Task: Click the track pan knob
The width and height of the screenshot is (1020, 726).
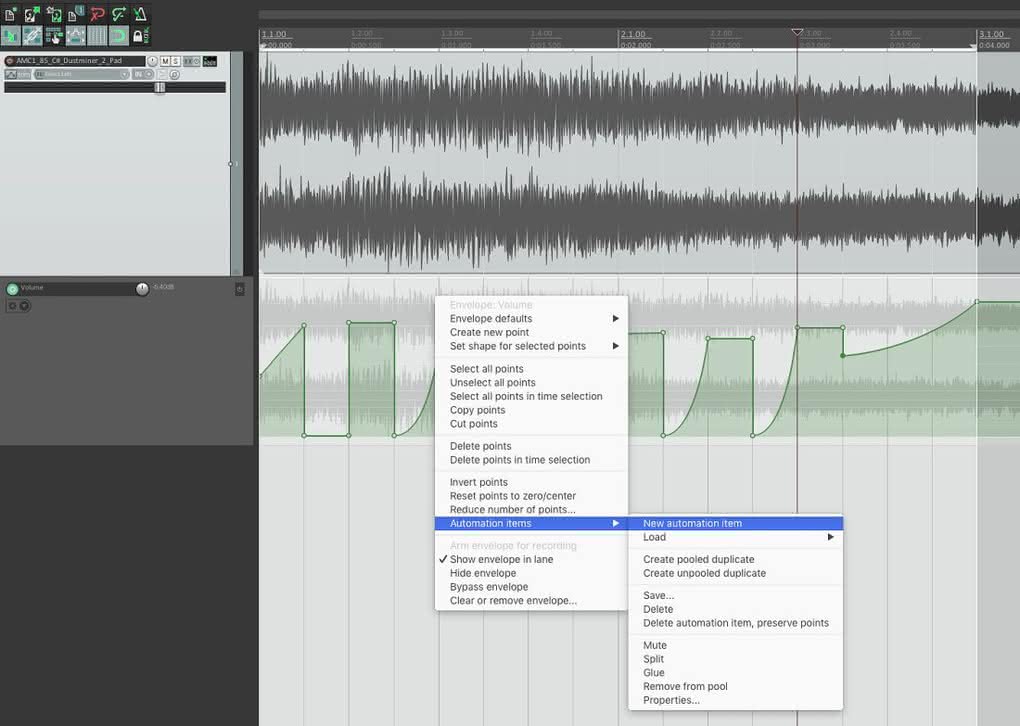Action: [152, 61]
